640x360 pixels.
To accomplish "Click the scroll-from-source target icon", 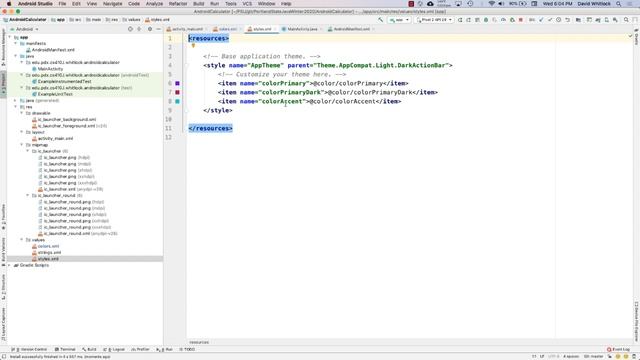I will click(130, 29).
